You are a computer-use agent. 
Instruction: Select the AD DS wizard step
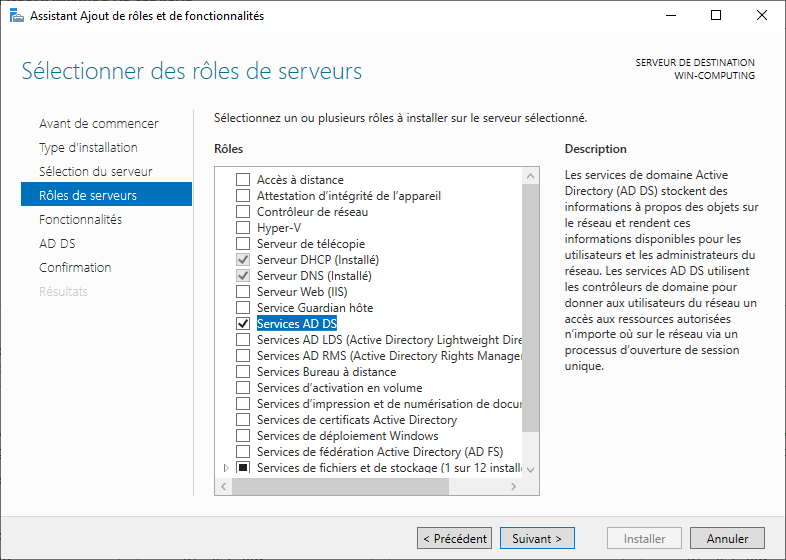(x=57, y=244)
